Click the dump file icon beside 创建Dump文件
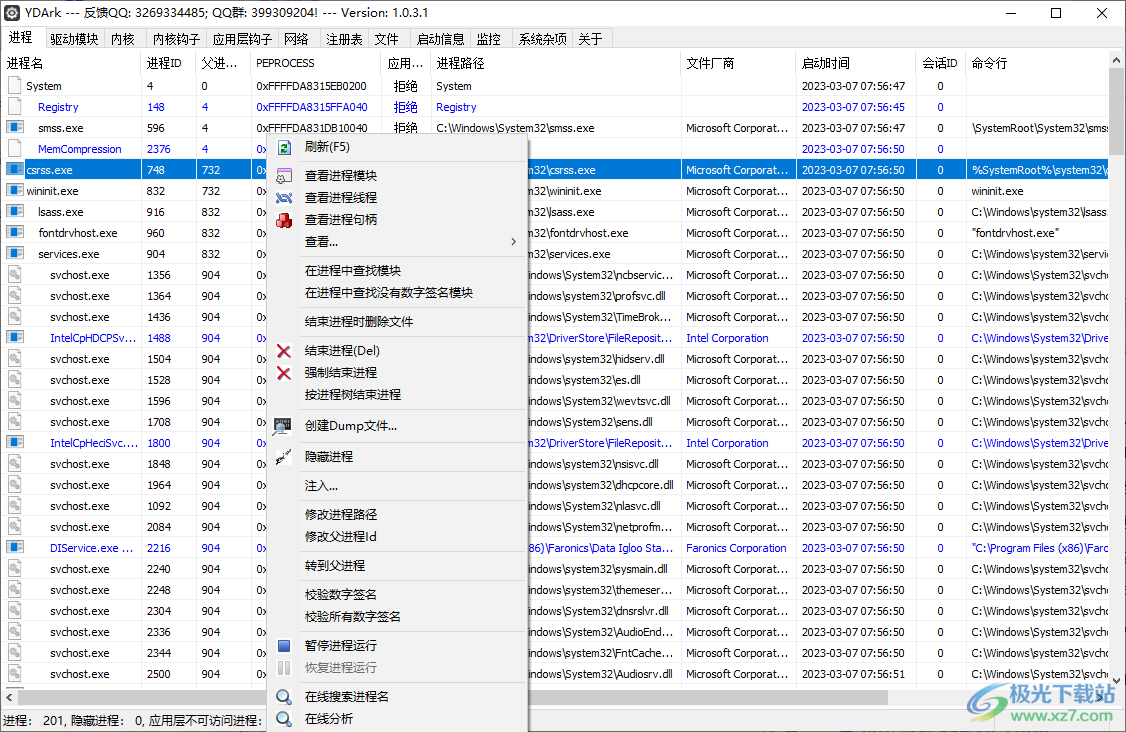 283,427
